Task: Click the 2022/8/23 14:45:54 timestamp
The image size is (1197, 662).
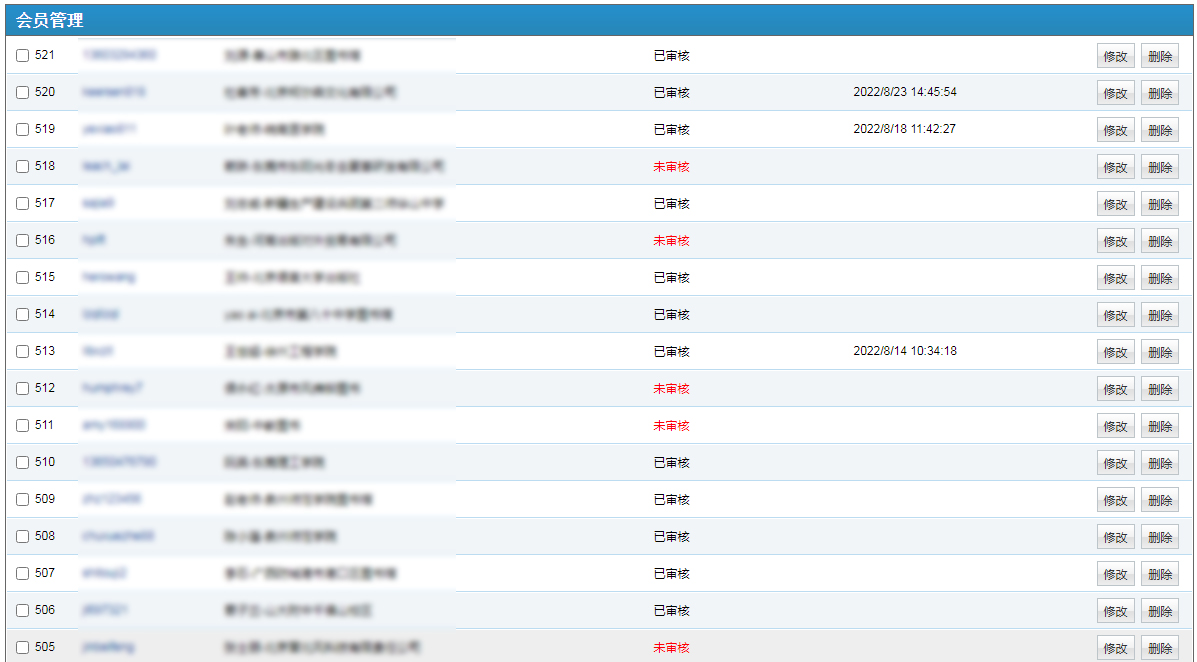Action: click(x=904, y=92)
